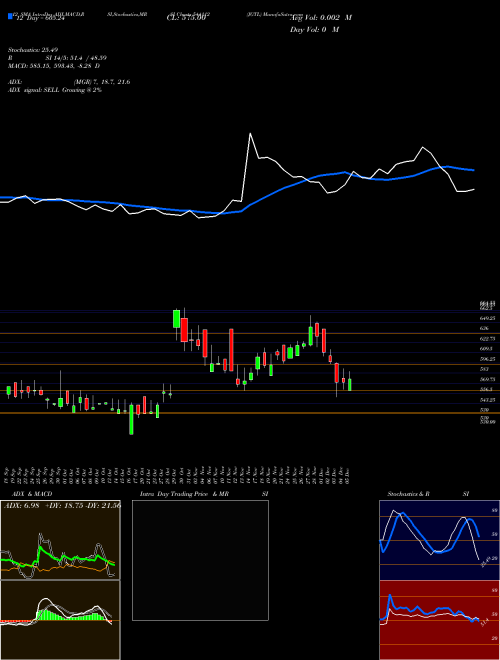Open the blue Stochastics chart panel
The height and width of the screenshot is (660, 500).
439,540
